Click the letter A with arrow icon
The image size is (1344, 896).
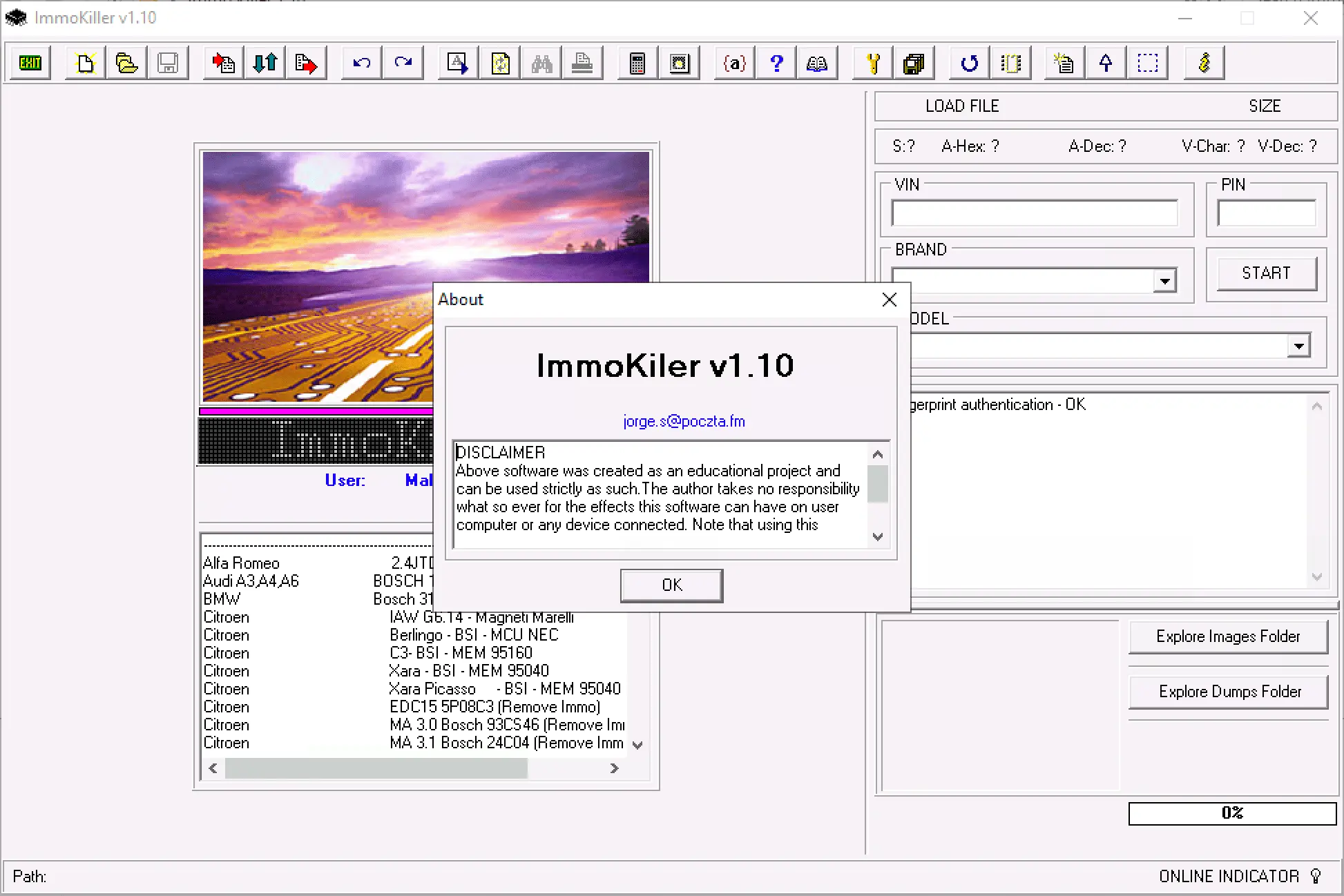tap(458, 64)
